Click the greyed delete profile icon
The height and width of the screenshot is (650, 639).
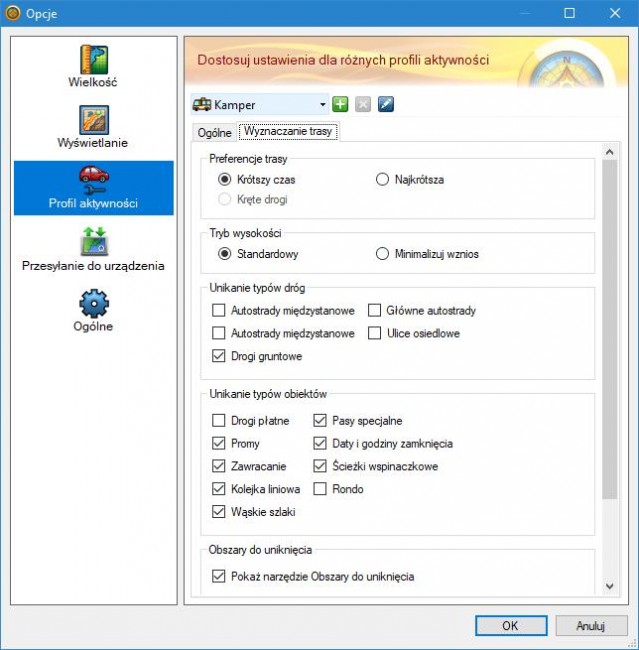tap(363, 104)
